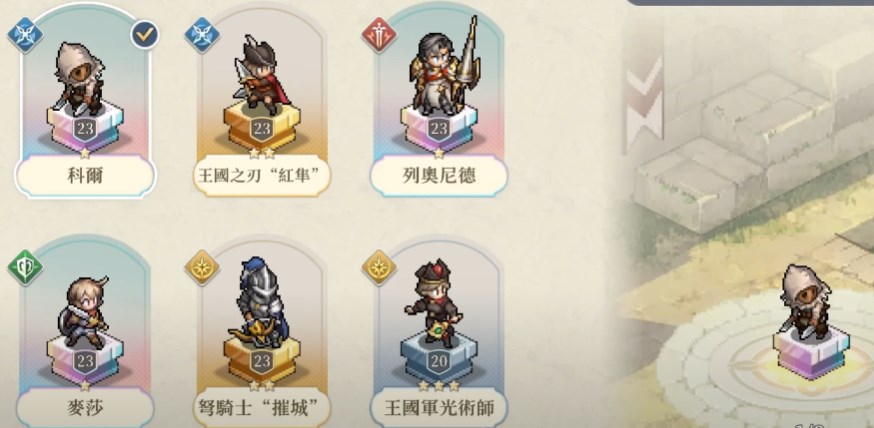Click the level 20 badge on 王國軍光術師
This screenshot has width=874, height=428.
[x=439, y=362]
